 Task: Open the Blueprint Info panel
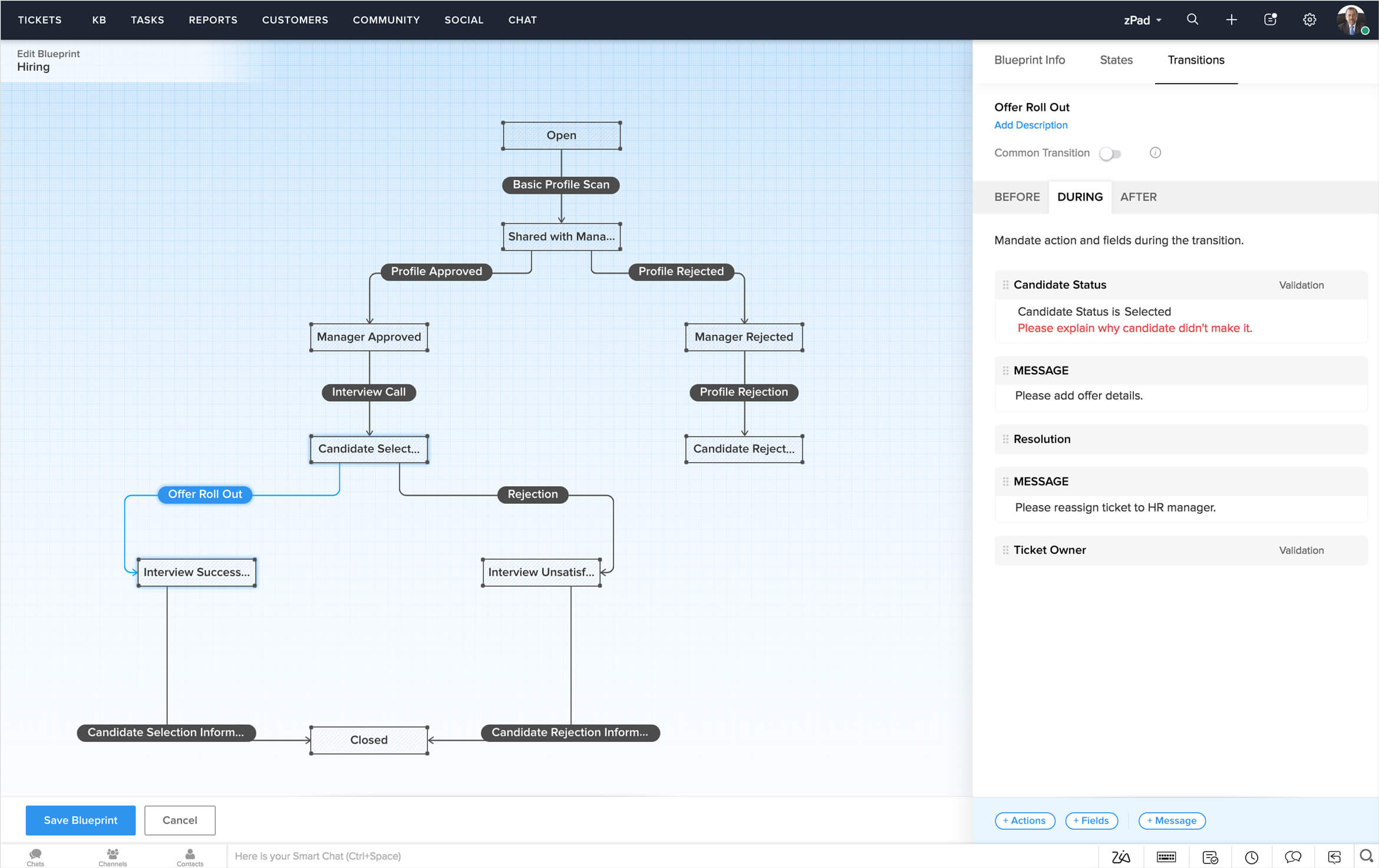coord(1029,60)
